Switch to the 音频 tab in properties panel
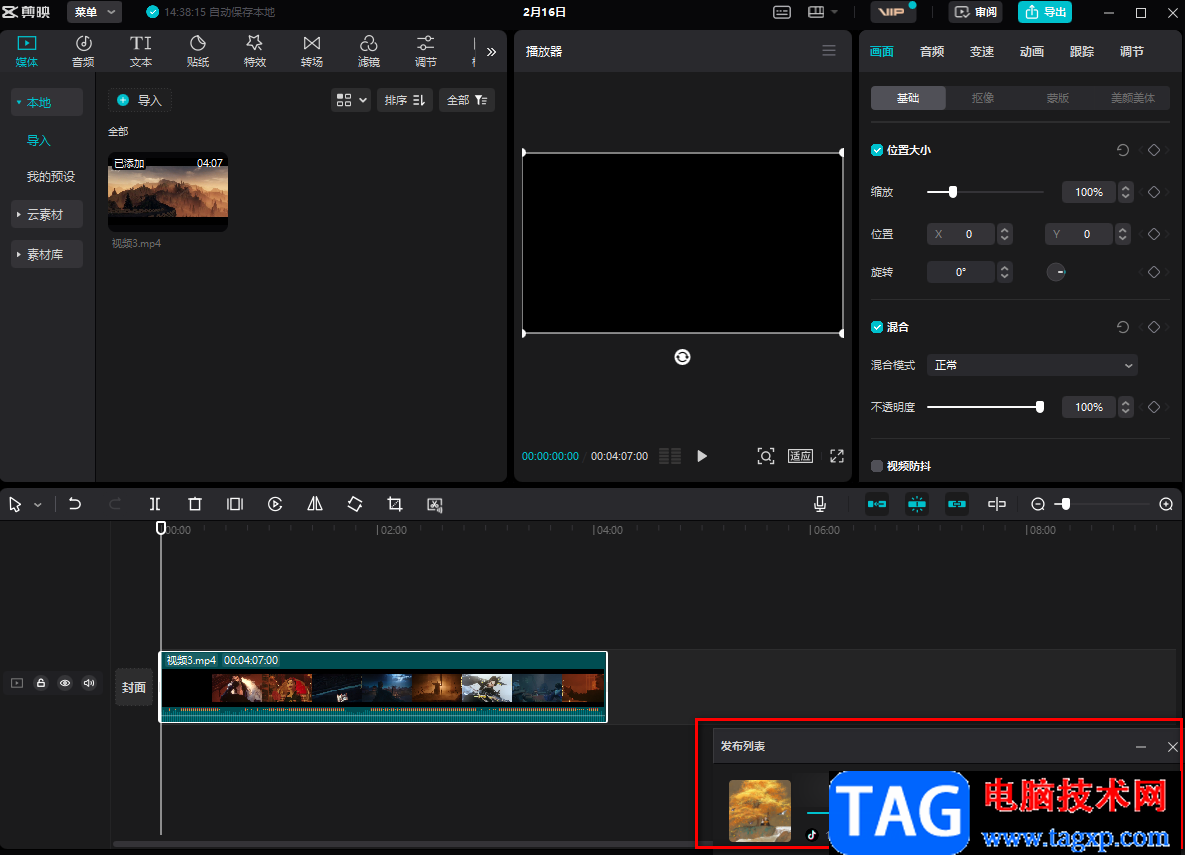The height and width of the screenshot is (855, 1185). coord(932,52)
